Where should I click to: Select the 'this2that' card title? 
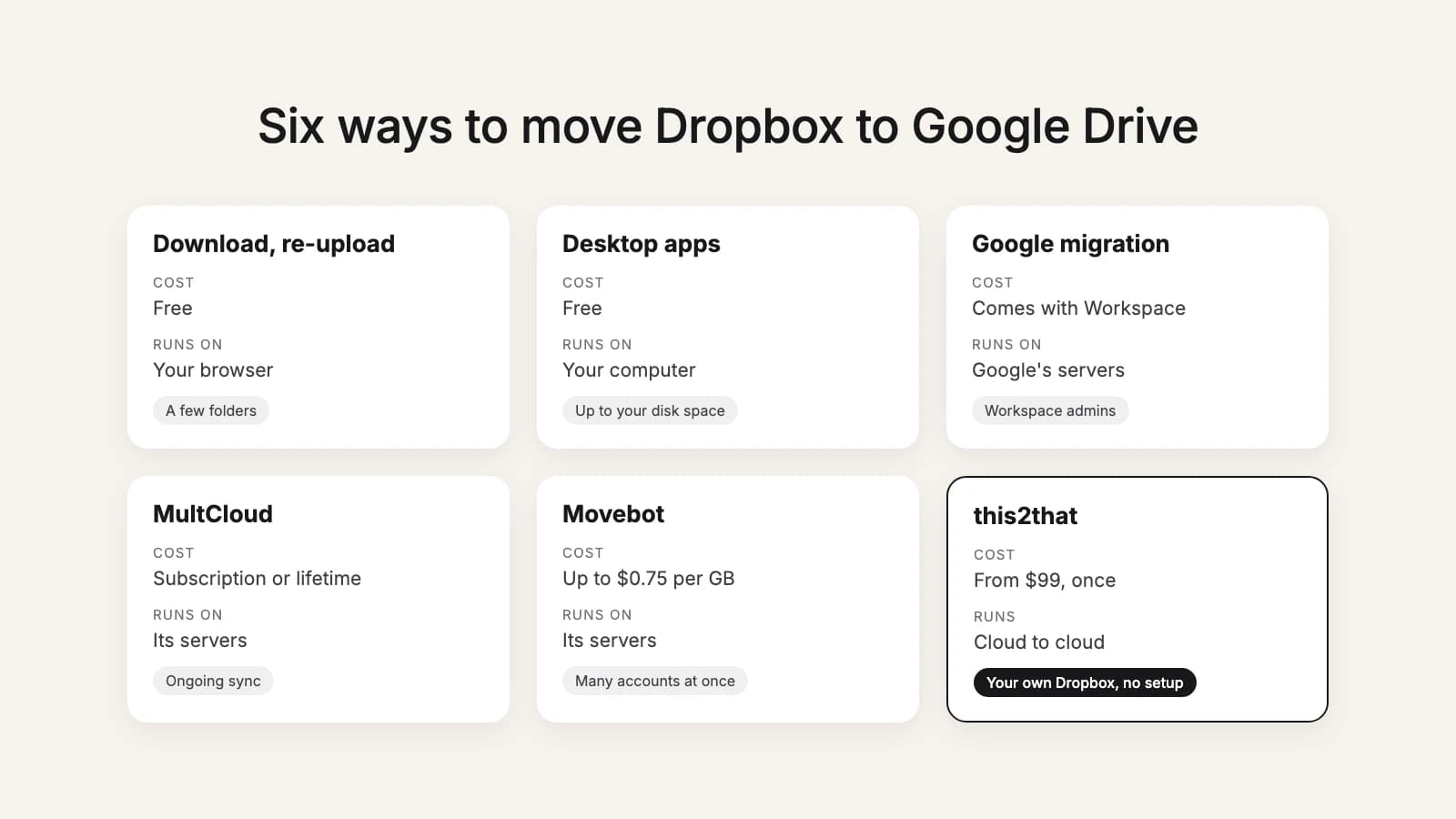(x=1026, y=516)
